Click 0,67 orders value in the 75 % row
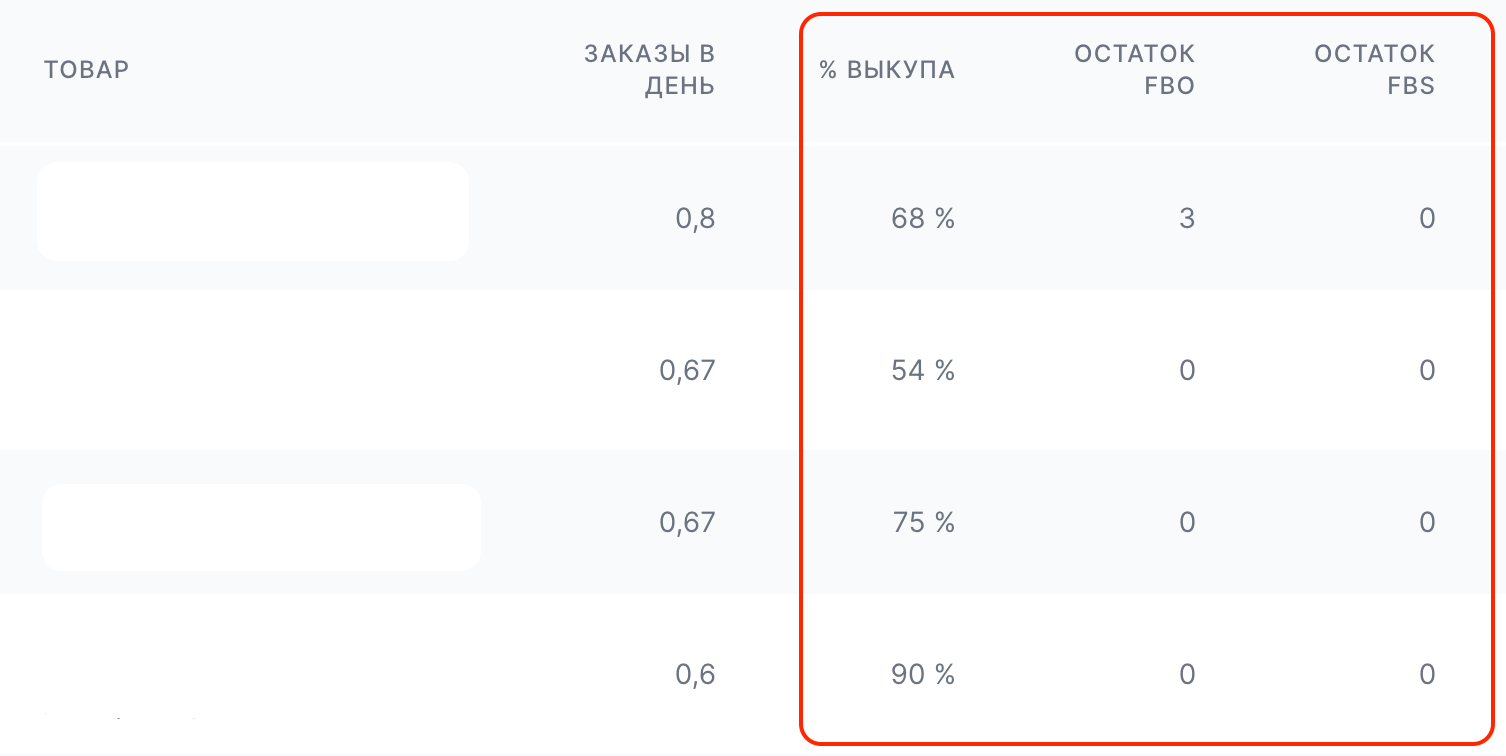 [687, 522]
